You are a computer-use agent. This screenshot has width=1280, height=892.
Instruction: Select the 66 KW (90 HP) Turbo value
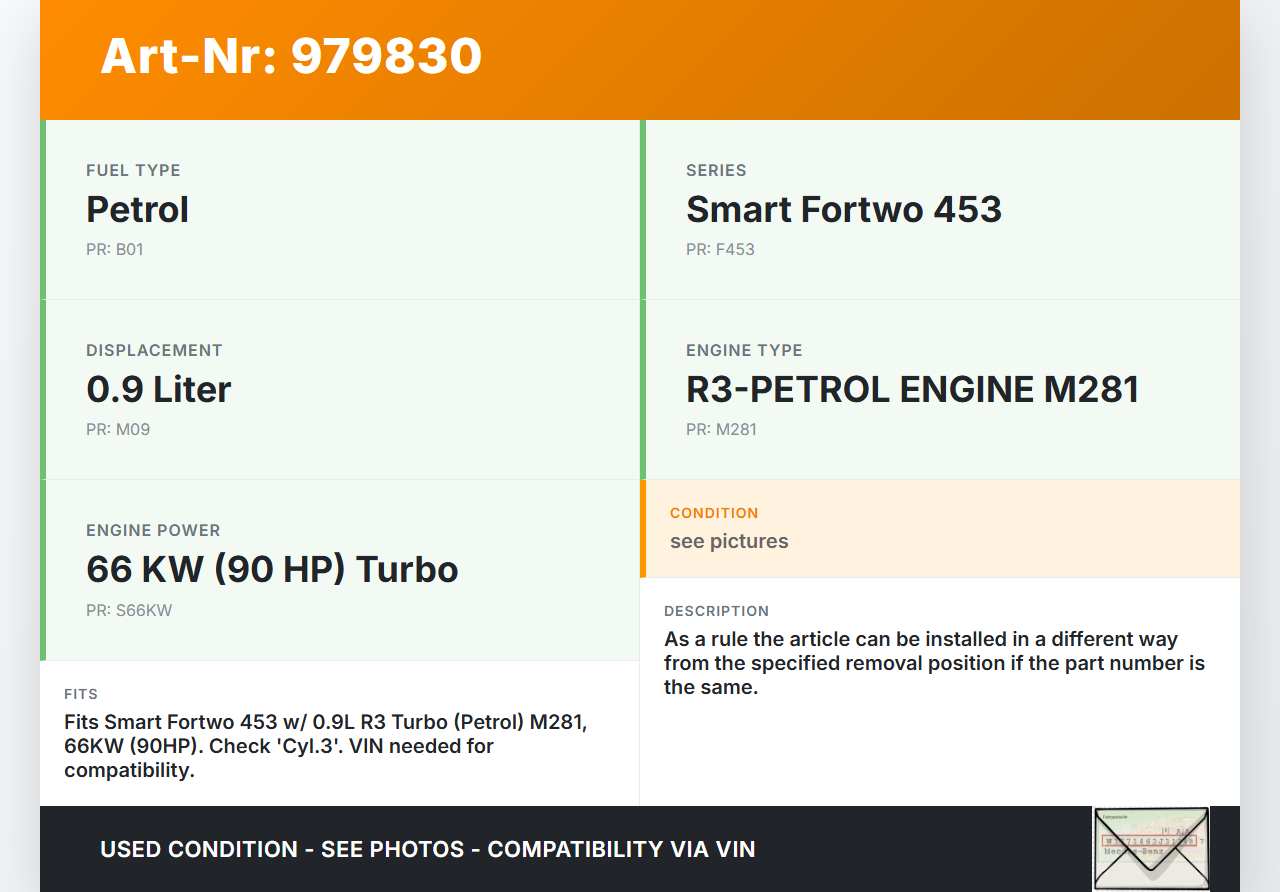point(272,569)
